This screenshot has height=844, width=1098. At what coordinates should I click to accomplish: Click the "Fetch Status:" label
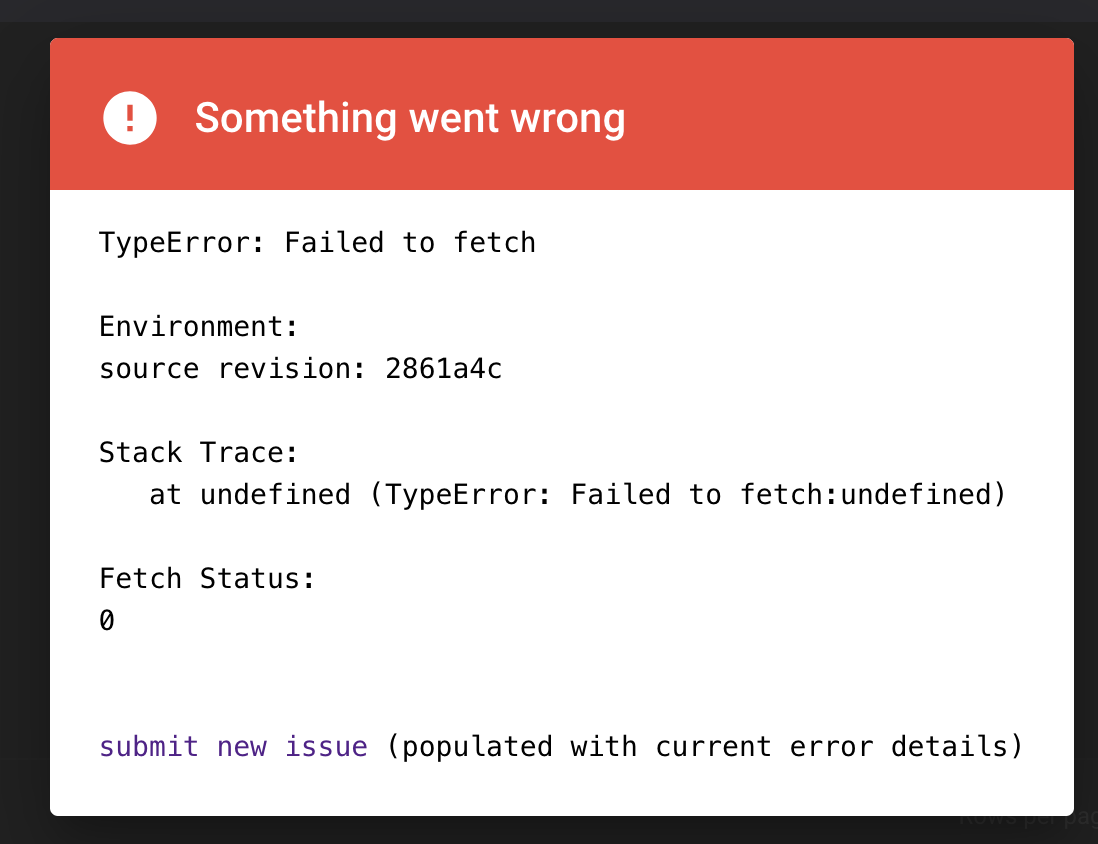[207, 578]
